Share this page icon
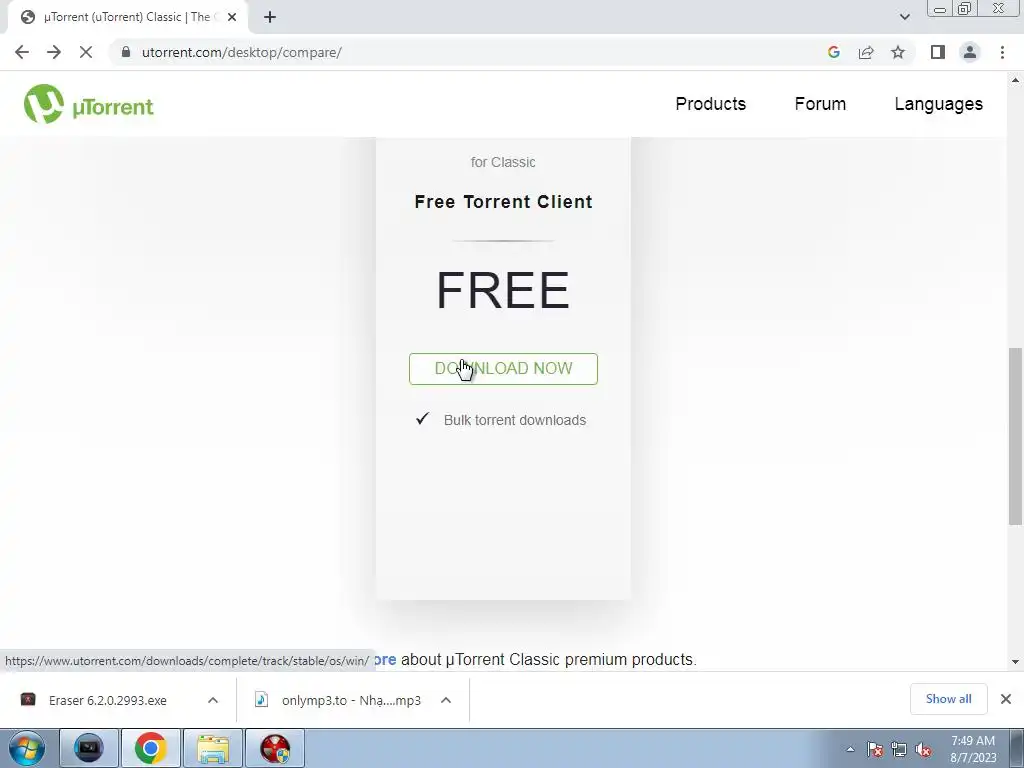 (x=866, y=52)
